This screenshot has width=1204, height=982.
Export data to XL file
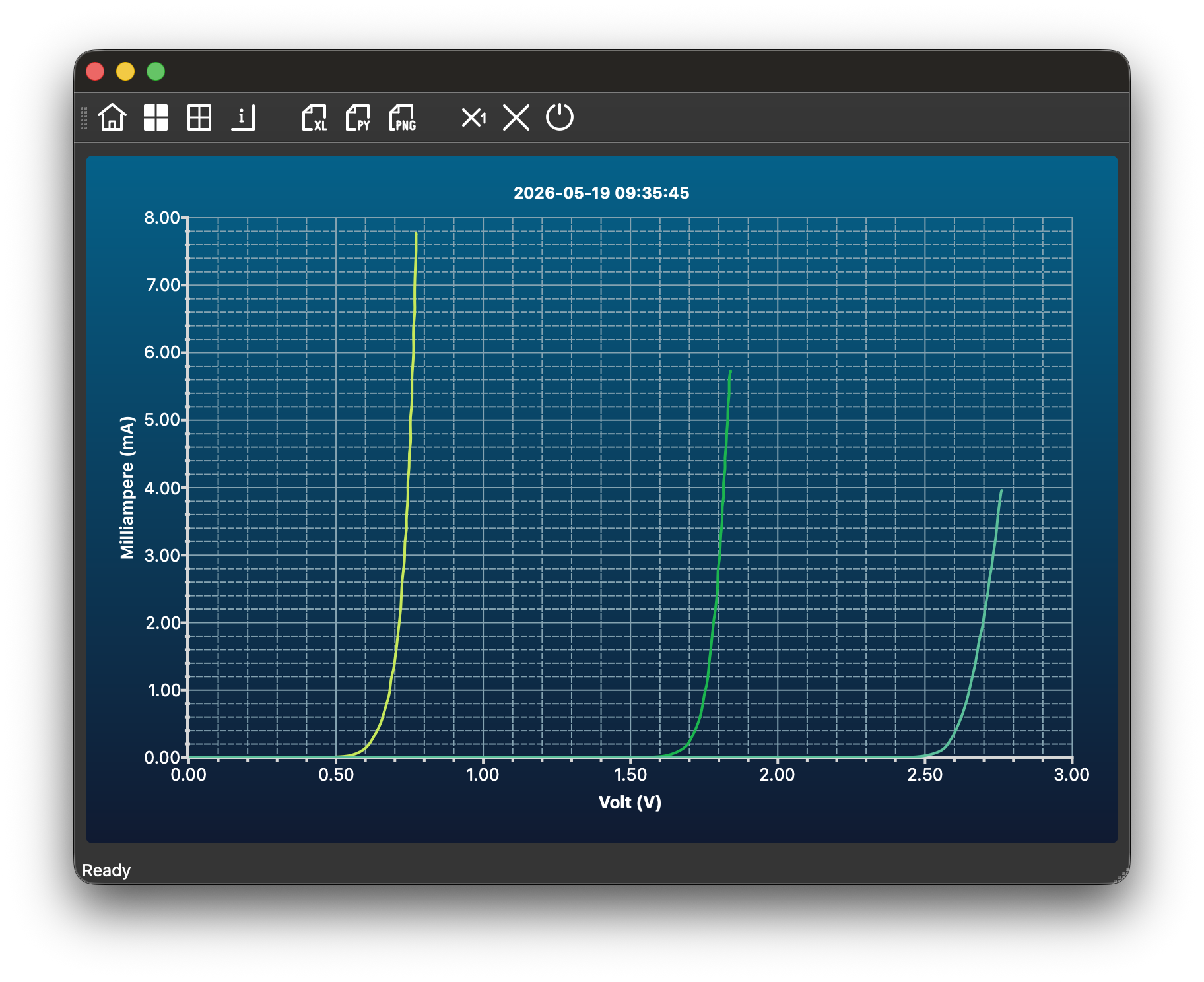pos(314,117)
